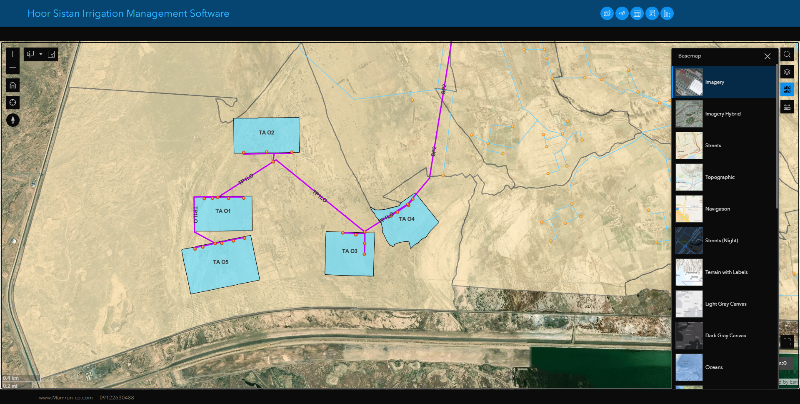
Task: Open the measurement unit dropdown arrow
Action: tap(40, 54)
